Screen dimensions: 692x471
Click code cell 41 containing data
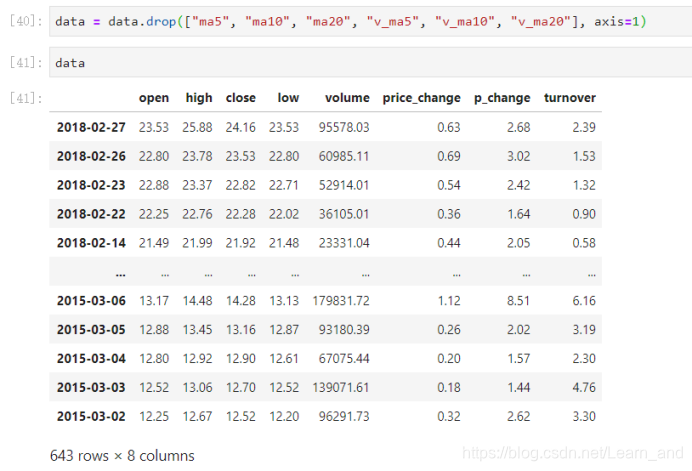pyautogui.click(x=370, y=63)
